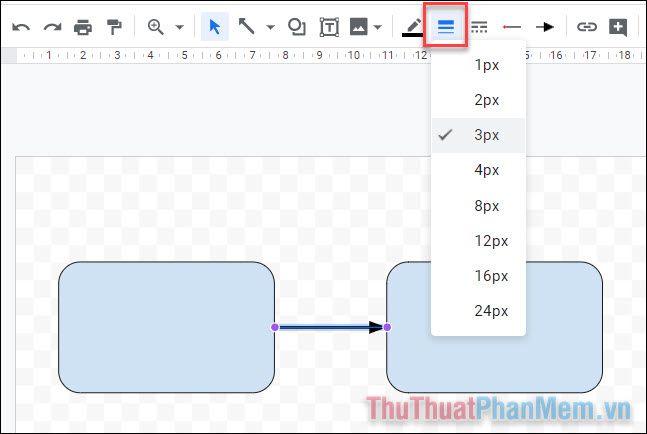Click the horizontal ruler at mark 6
The width and height of the screenshot is (647, 434).
coord(218,55)
